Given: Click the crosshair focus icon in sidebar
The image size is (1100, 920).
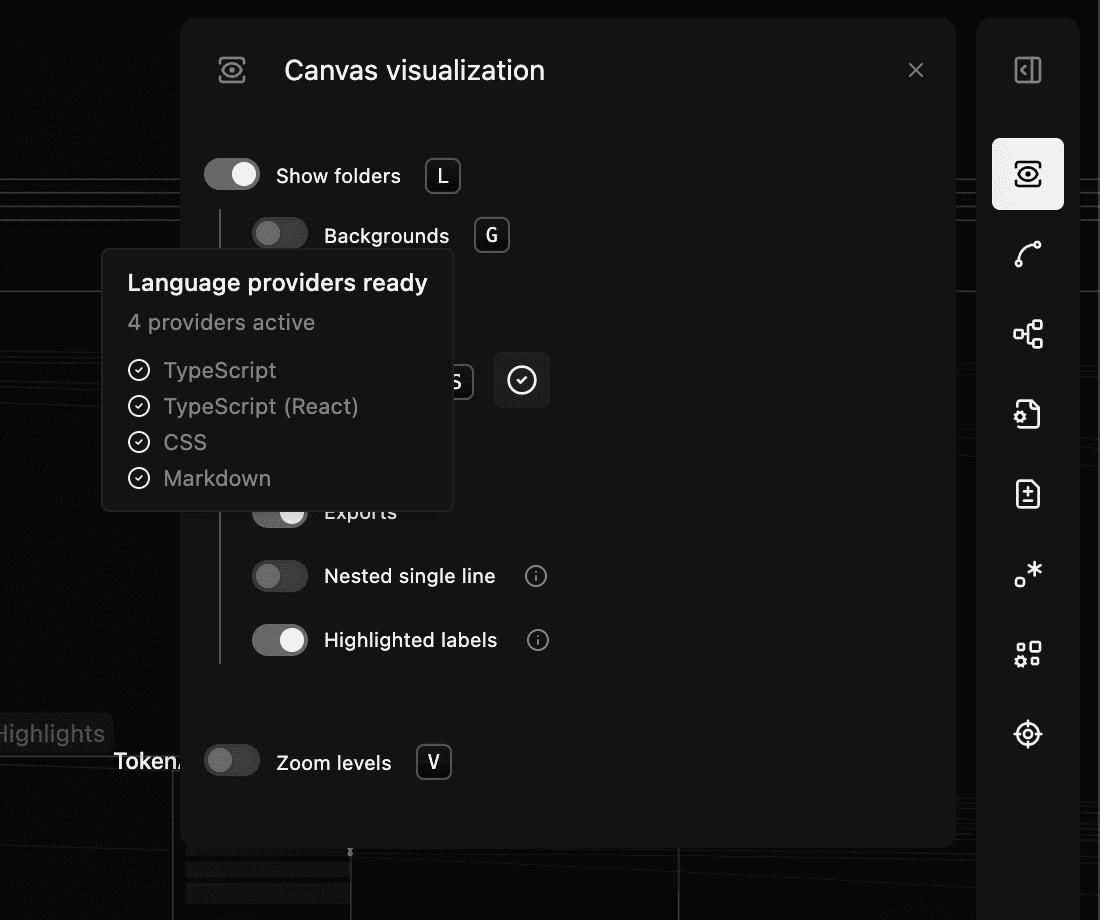Looking at the screenshot, I should (x=1027, y=733).
